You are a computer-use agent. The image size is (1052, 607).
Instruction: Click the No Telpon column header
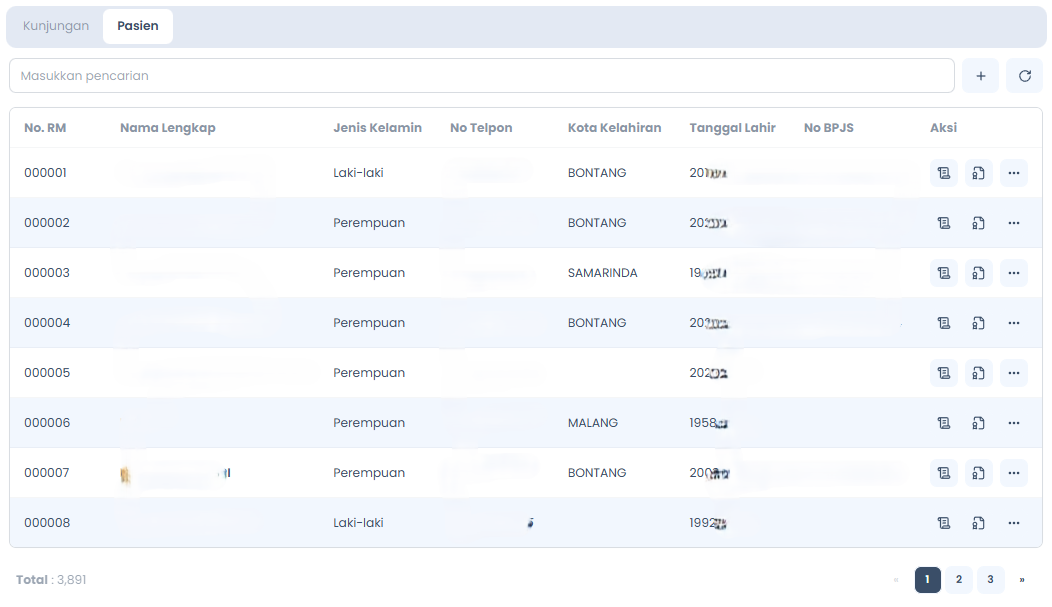click(481, 128)
